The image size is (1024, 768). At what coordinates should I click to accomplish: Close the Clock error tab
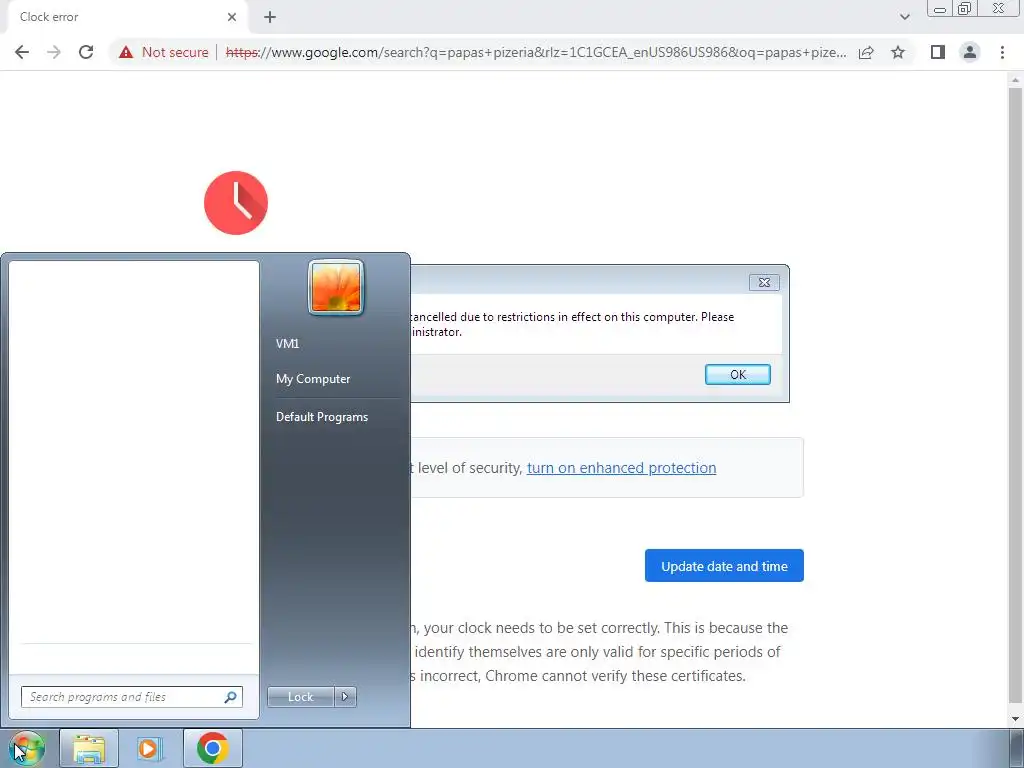click(x=232, y=17)
